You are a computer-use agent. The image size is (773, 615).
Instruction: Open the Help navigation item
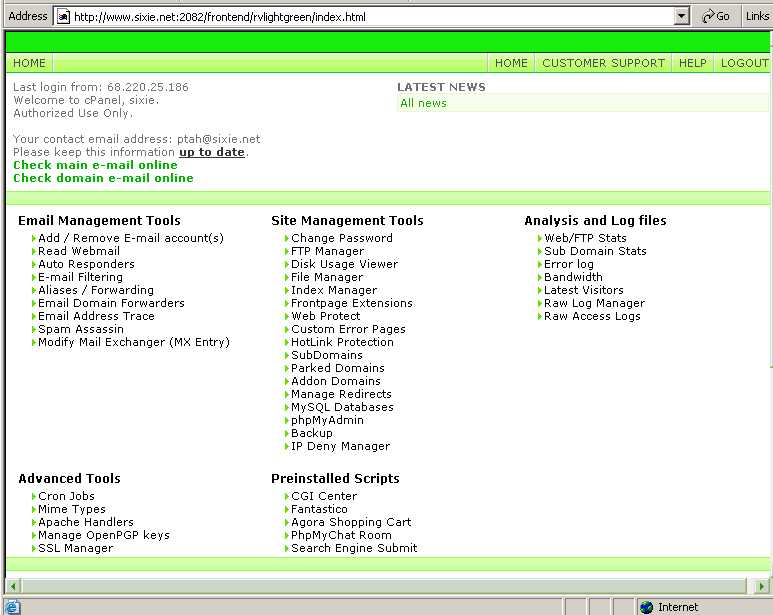(692, 63)
